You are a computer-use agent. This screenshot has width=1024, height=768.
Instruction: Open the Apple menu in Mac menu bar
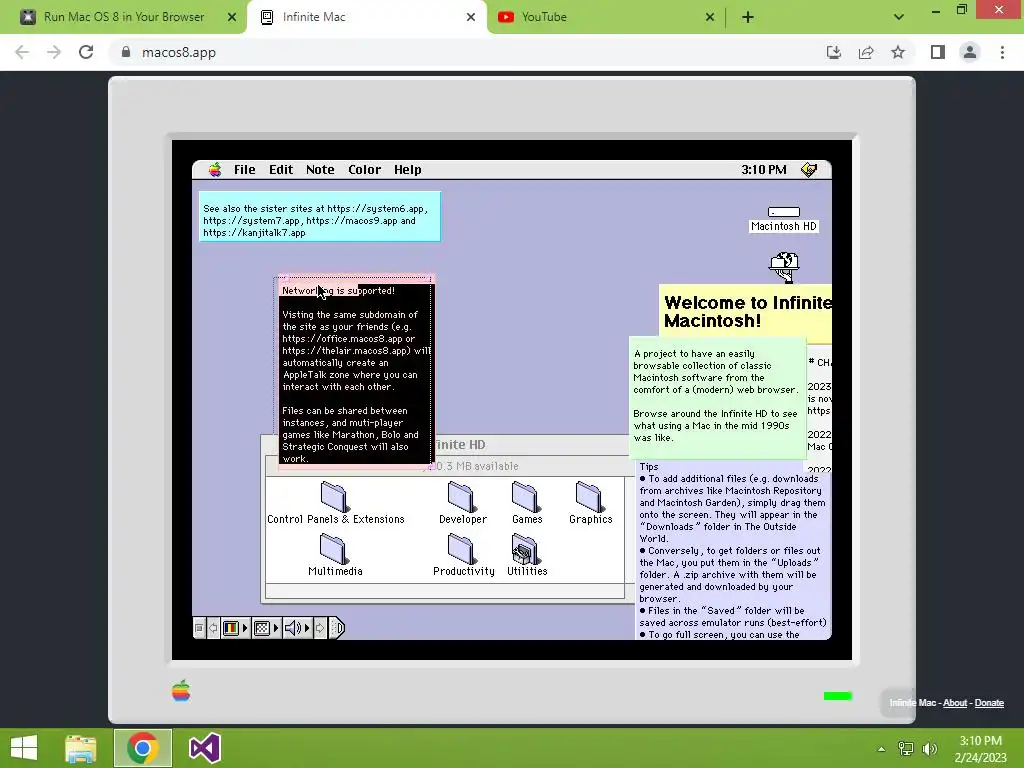point(215,170)
